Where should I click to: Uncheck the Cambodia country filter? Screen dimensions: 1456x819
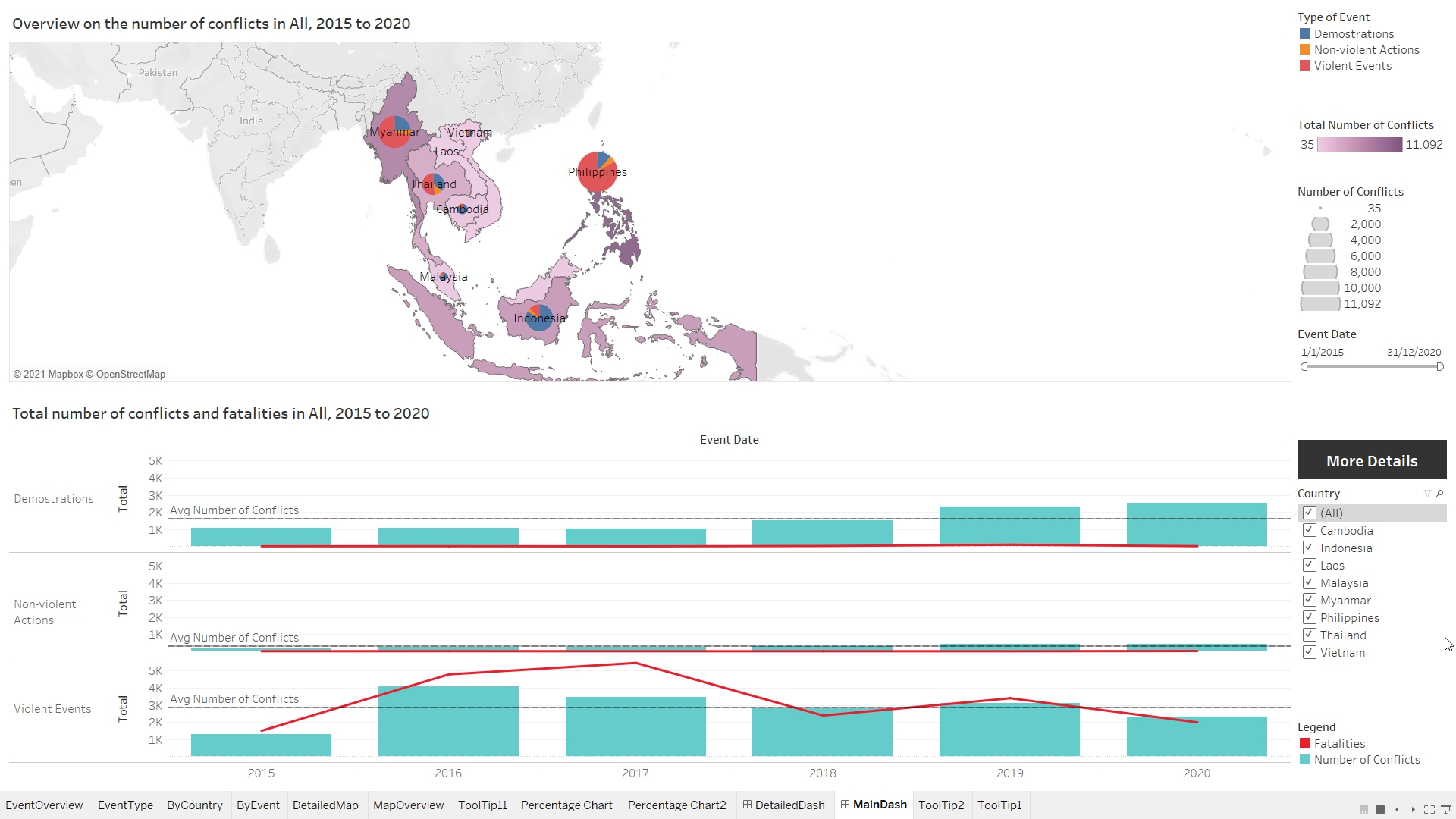point(1309,530)
